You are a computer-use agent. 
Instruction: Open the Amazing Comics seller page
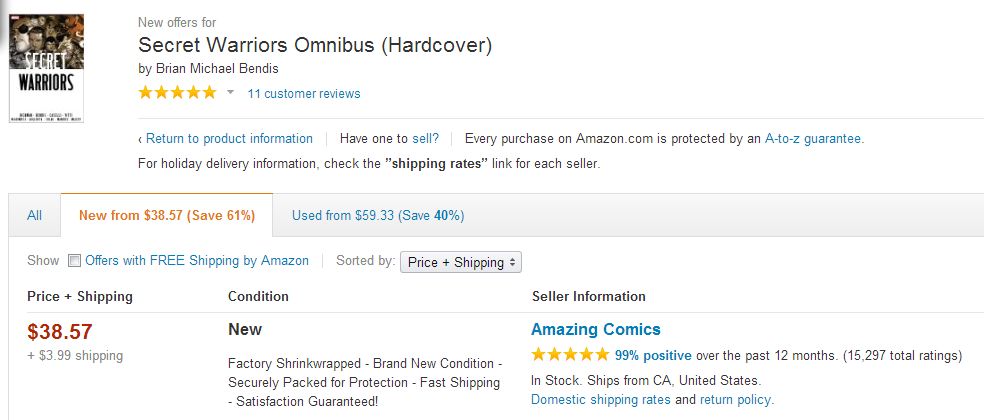coord(595,329)
